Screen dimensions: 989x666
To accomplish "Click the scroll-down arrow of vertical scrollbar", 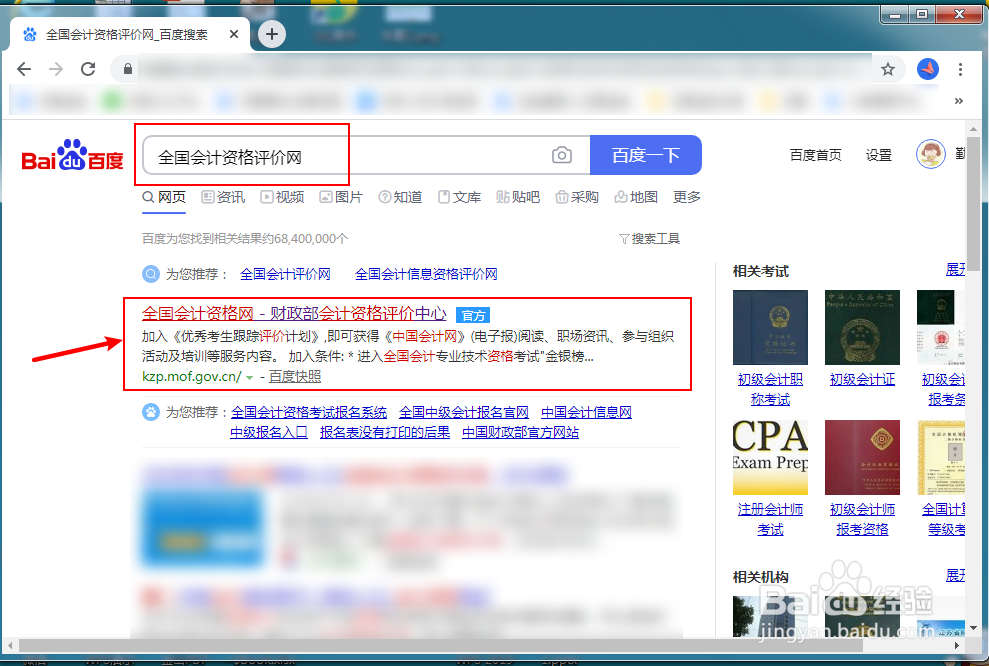I will [973, 628].
